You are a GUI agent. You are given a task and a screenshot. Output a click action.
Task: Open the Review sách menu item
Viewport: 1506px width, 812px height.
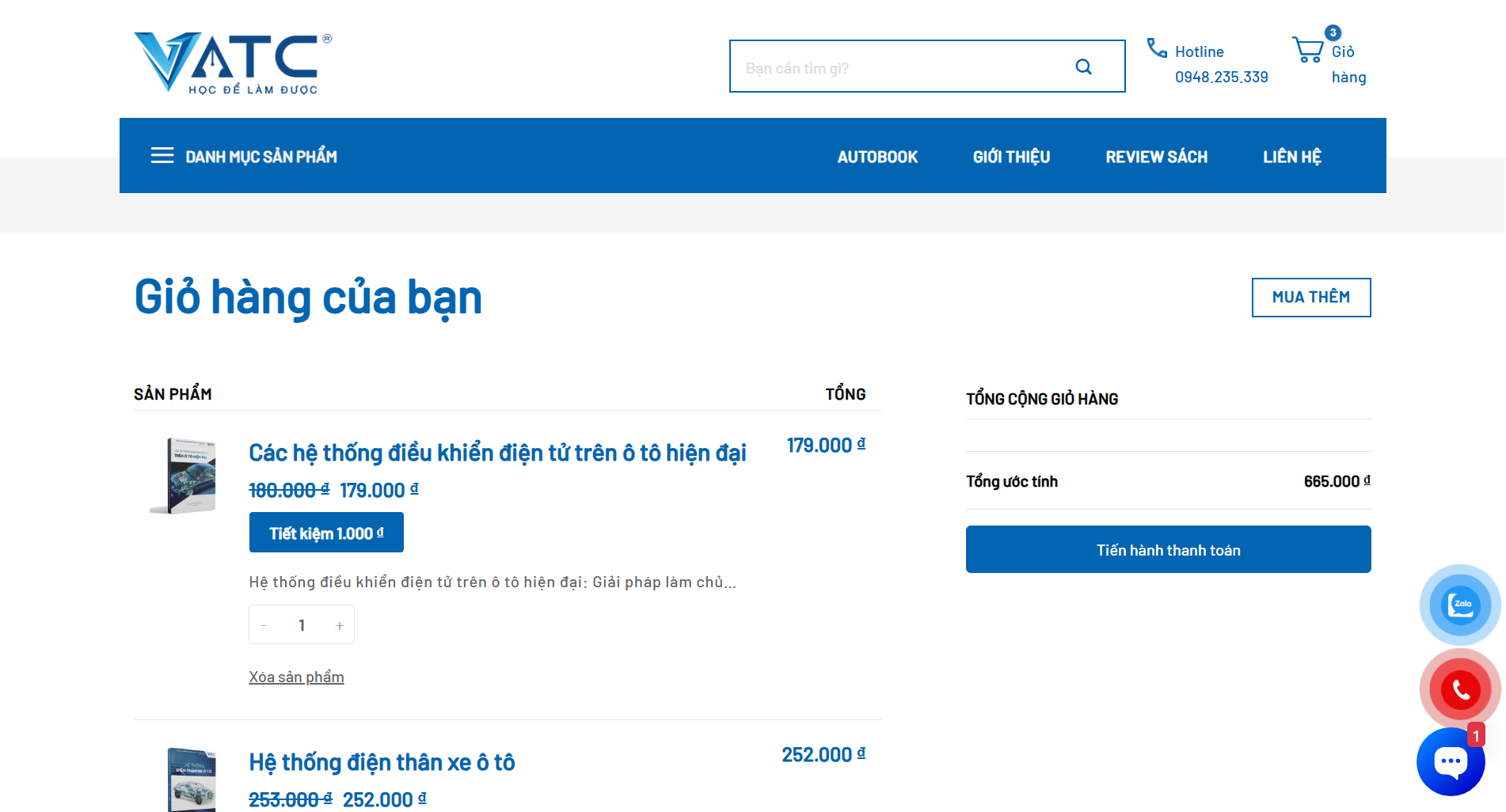pyautogui.click(x=1156, y=157)
